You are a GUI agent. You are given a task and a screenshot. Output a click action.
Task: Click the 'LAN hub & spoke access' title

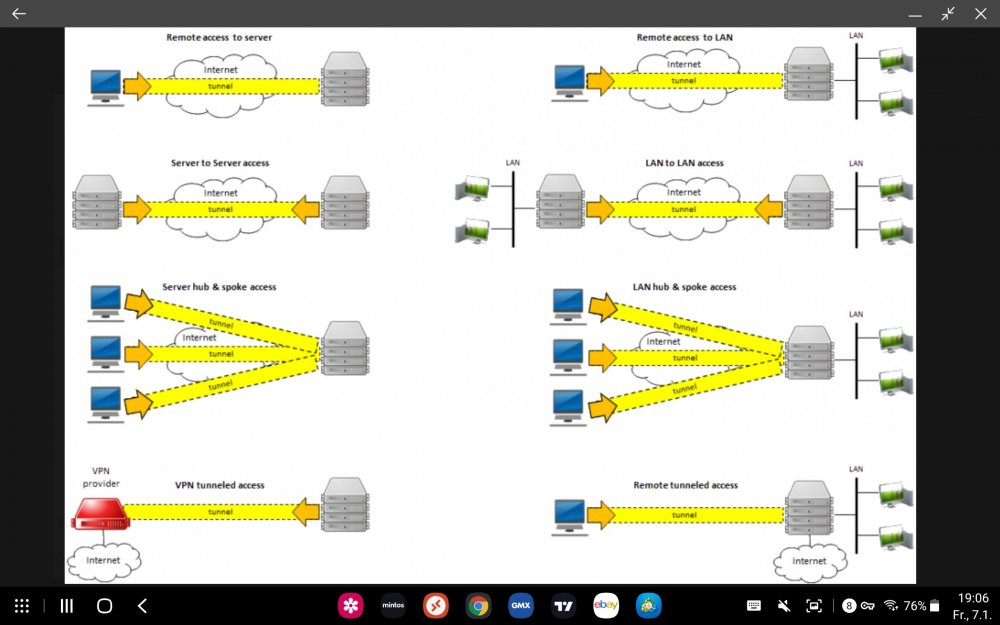684,287
